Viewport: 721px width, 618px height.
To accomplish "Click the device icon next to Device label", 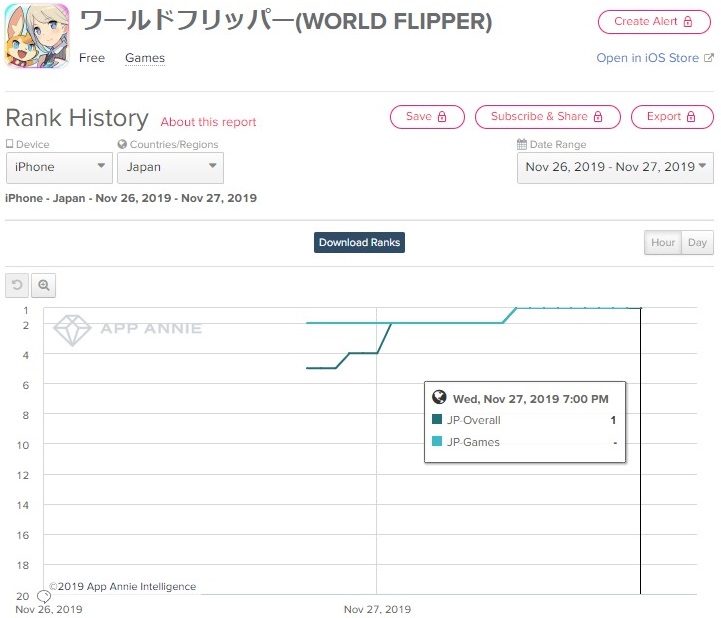I will 9,144.
